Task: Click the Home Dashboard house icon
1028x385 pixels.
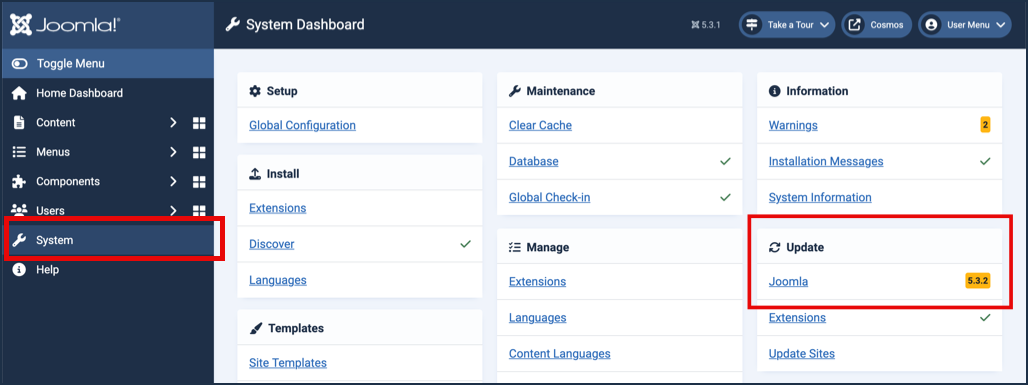Action: [20, 93]
